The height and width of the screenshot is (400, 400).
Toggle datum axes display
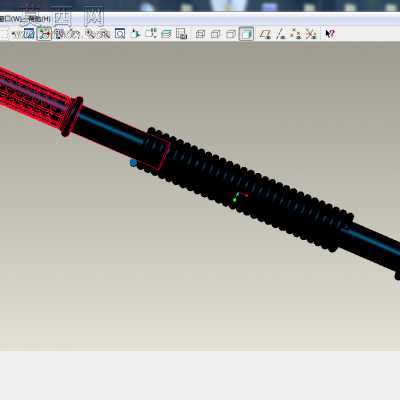(x=281, y=34)
